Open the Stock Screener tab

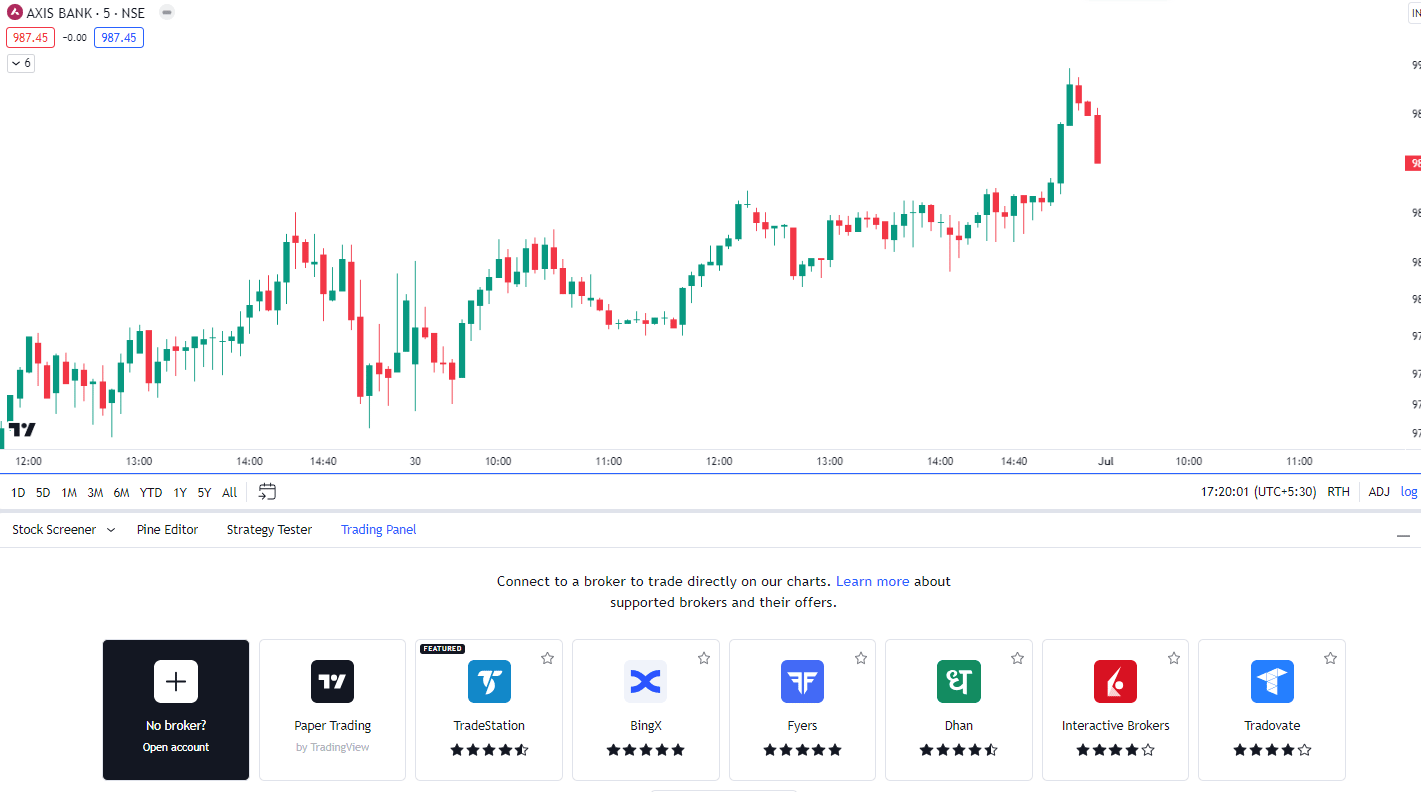click(x=54, y=530)
